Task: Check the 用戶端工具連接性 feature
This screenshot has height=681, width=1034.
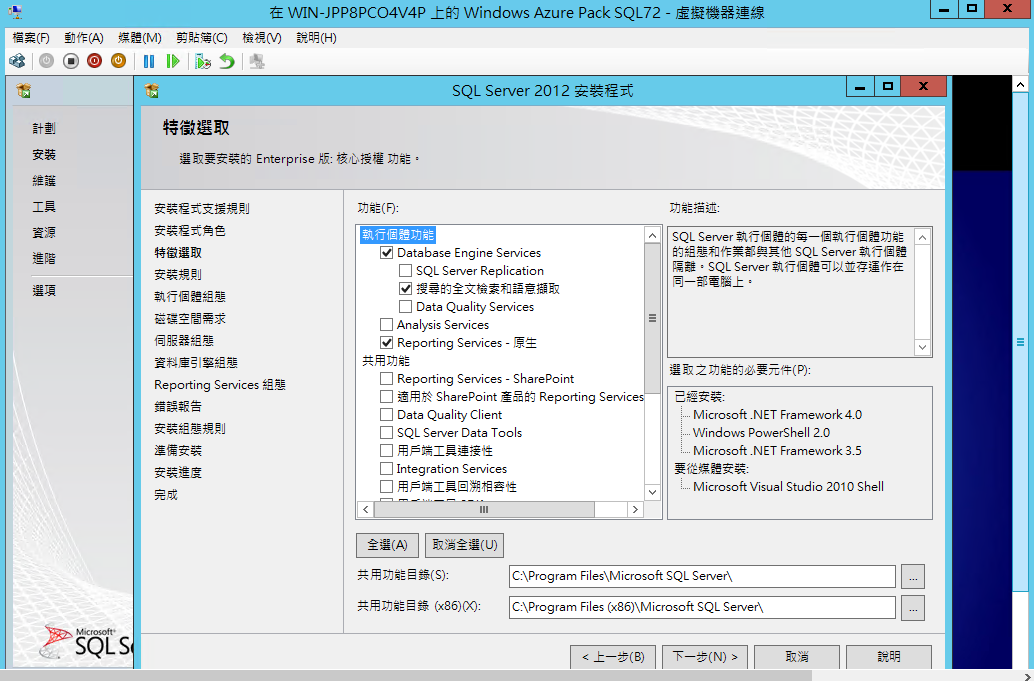Action: tap(386, 451)
